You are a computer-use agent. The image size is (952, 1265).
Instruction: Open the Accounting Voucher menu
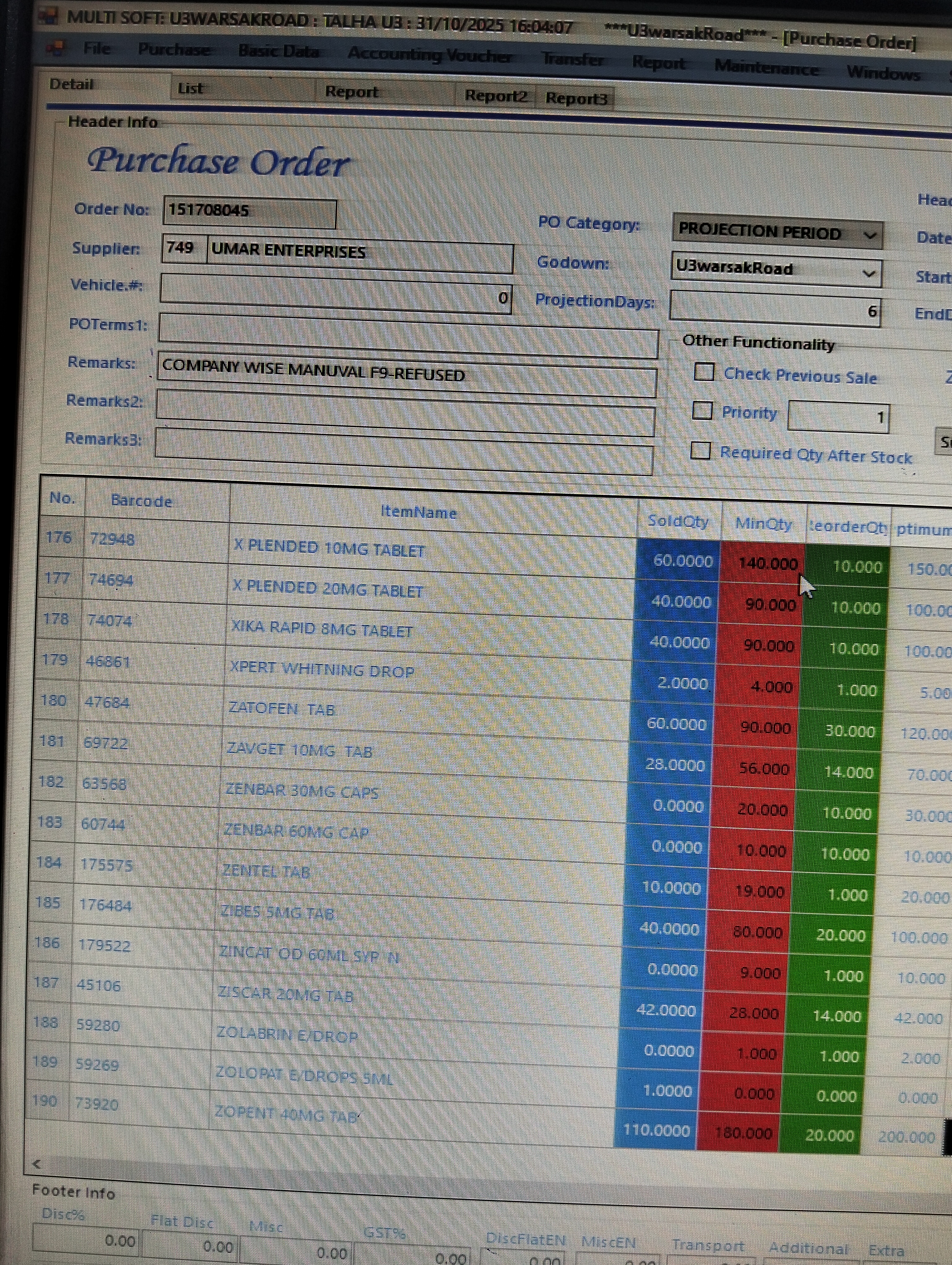click(x=430, y=55)
